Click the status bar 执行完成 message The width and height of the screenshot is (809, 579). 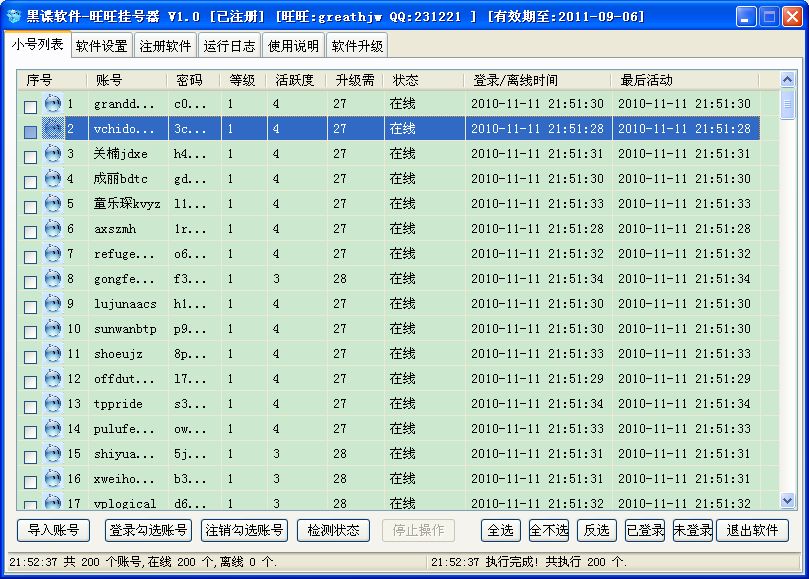529,562
